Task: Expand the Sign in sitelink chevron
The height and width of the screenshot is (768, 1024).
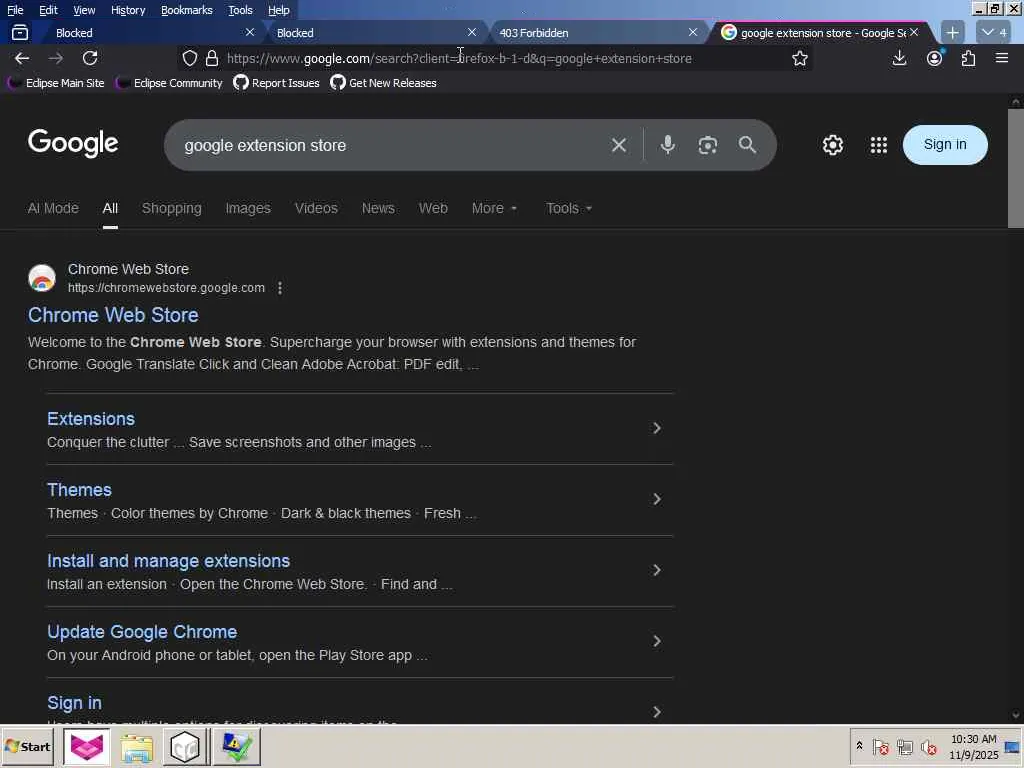Action: [x=657, y=712]
